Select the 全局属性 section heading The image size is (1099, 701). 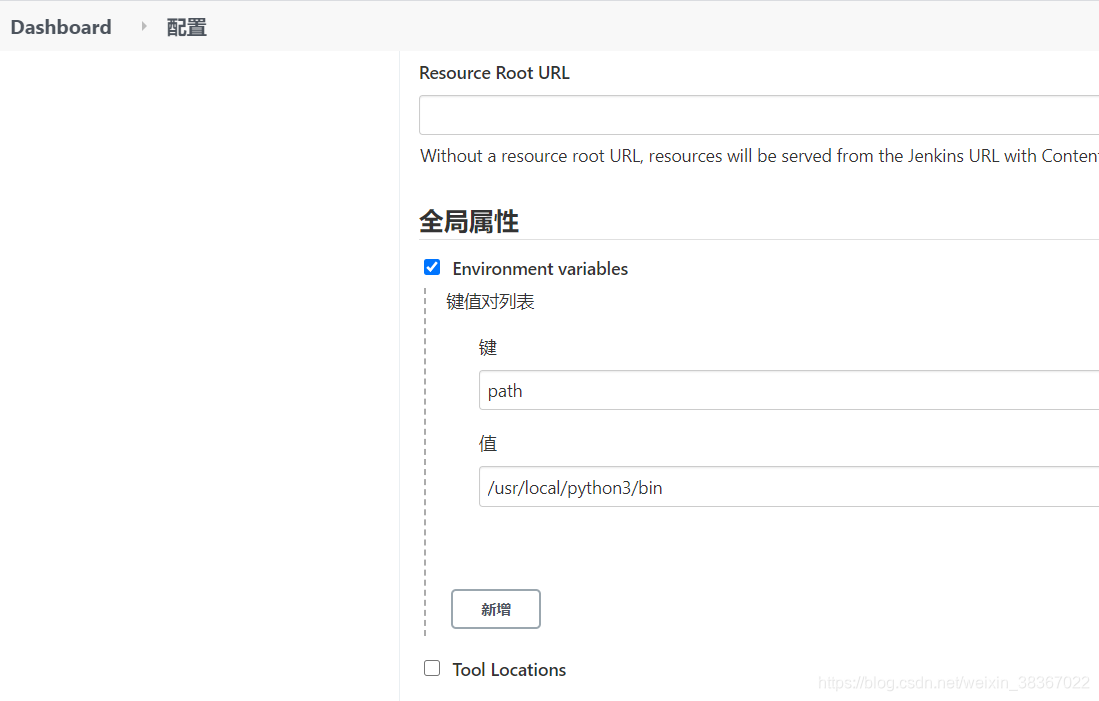point(469,222)
